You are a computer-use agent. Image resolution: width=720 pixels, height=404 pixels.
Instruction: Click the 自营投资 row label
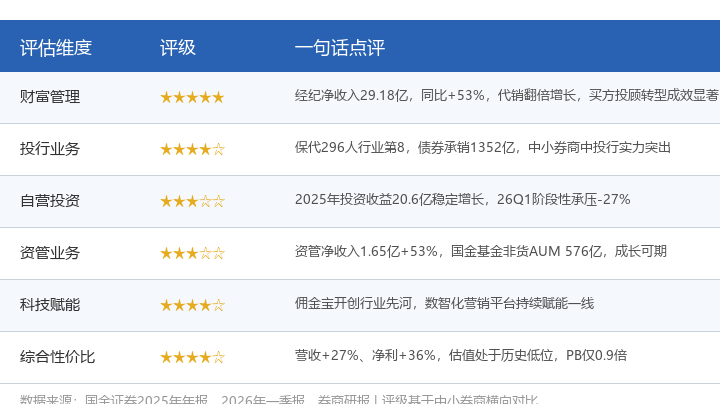pyautogui.click(x=50, y=201)
